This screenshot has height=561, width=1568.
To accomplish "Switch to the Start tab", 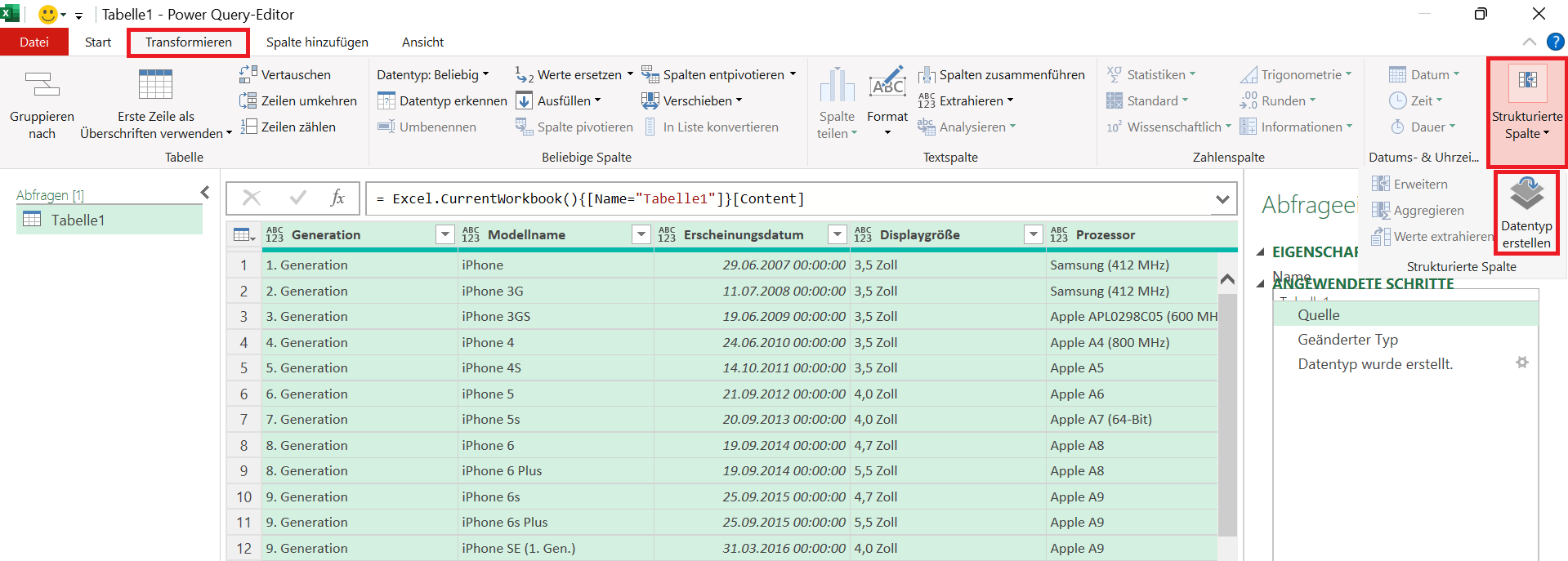I will point(98,42).
